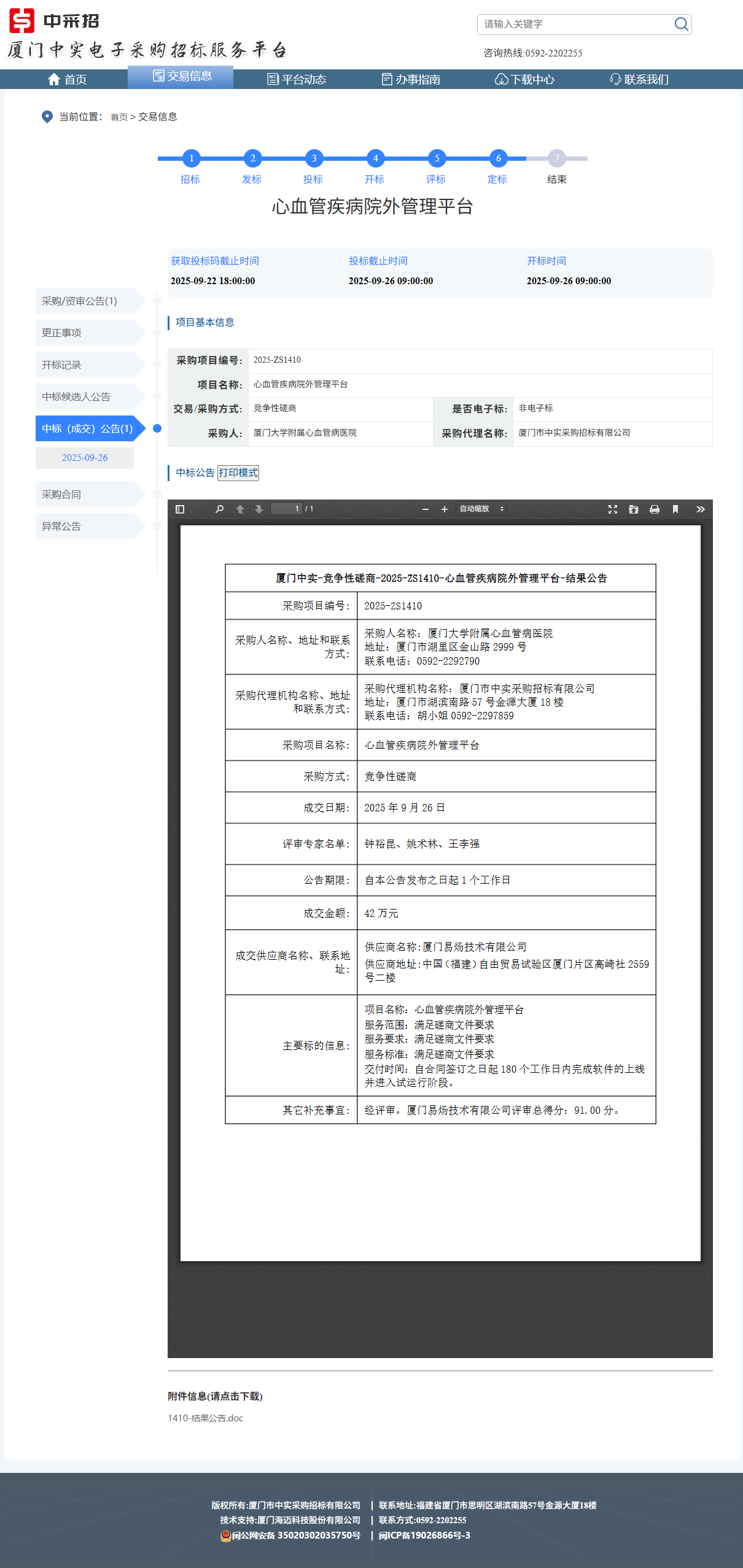The image size is (743, 1568).
Task: Go to next page in PDF viewer
Action: tap(259, 509)
